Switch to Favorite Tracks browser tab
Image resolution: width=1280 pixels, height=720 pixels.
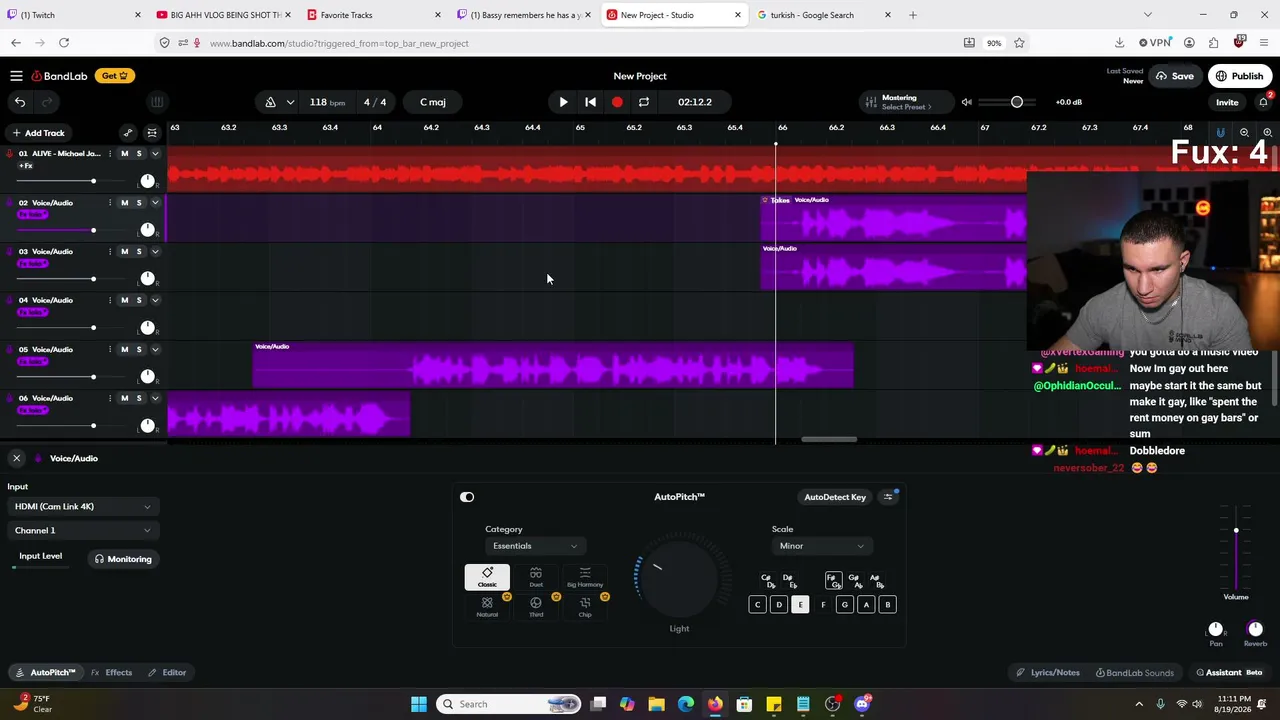click(x=372, y=15)
